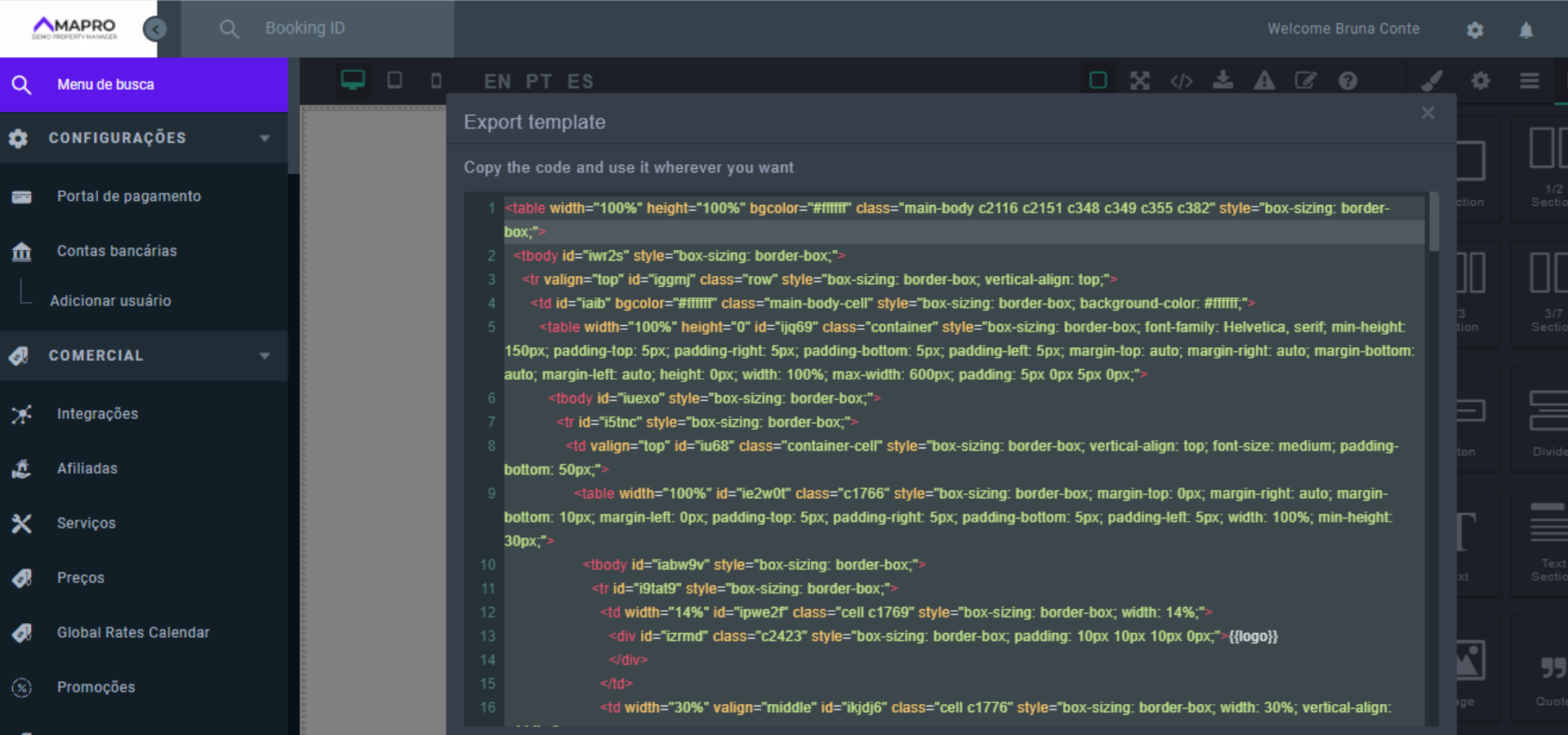1568x735 pixels.
Task: Collapse the Configurações section
Action: pos(265,138)
